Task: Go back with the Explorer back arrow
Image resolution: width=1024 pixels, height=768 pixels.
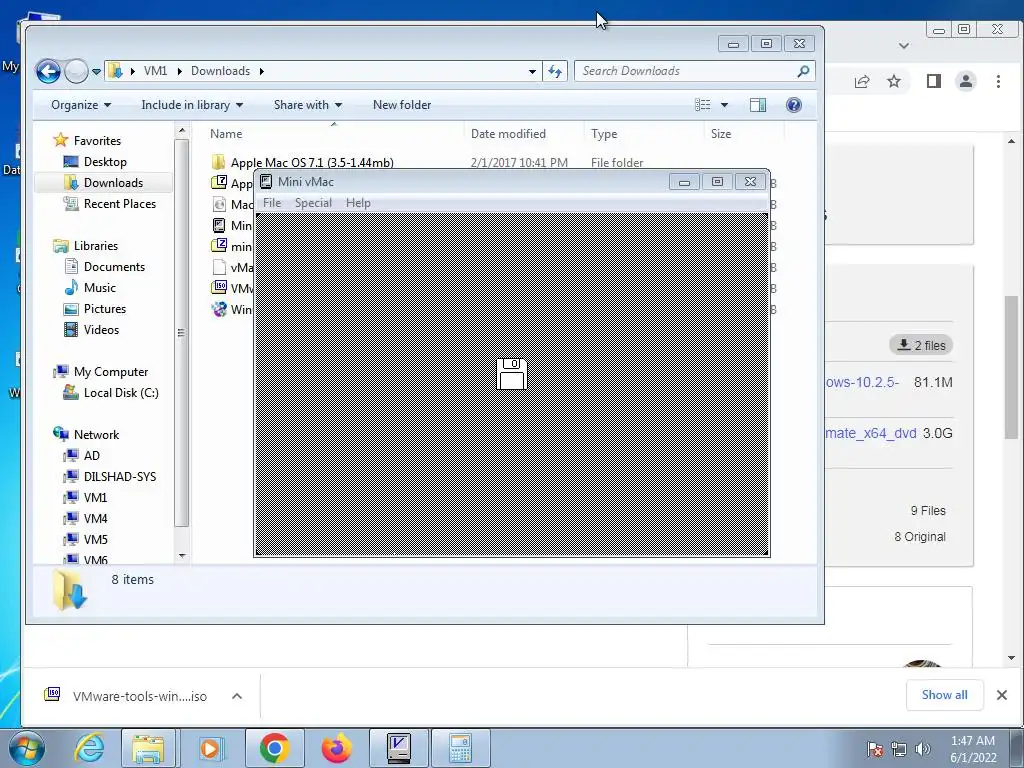Action: pos(48,71)
